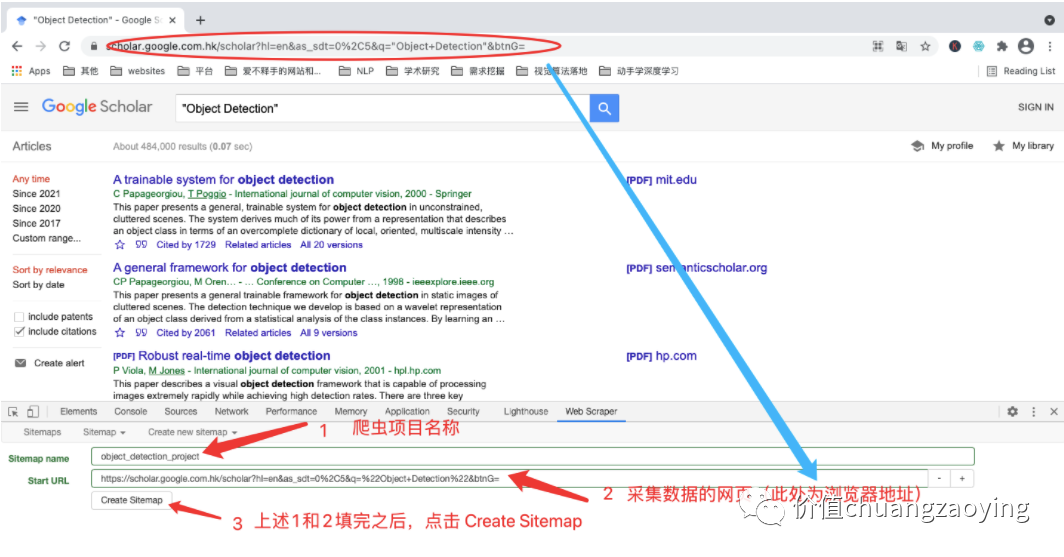
Task: Open All 20 versions
Action: click(x=331, y=245)
